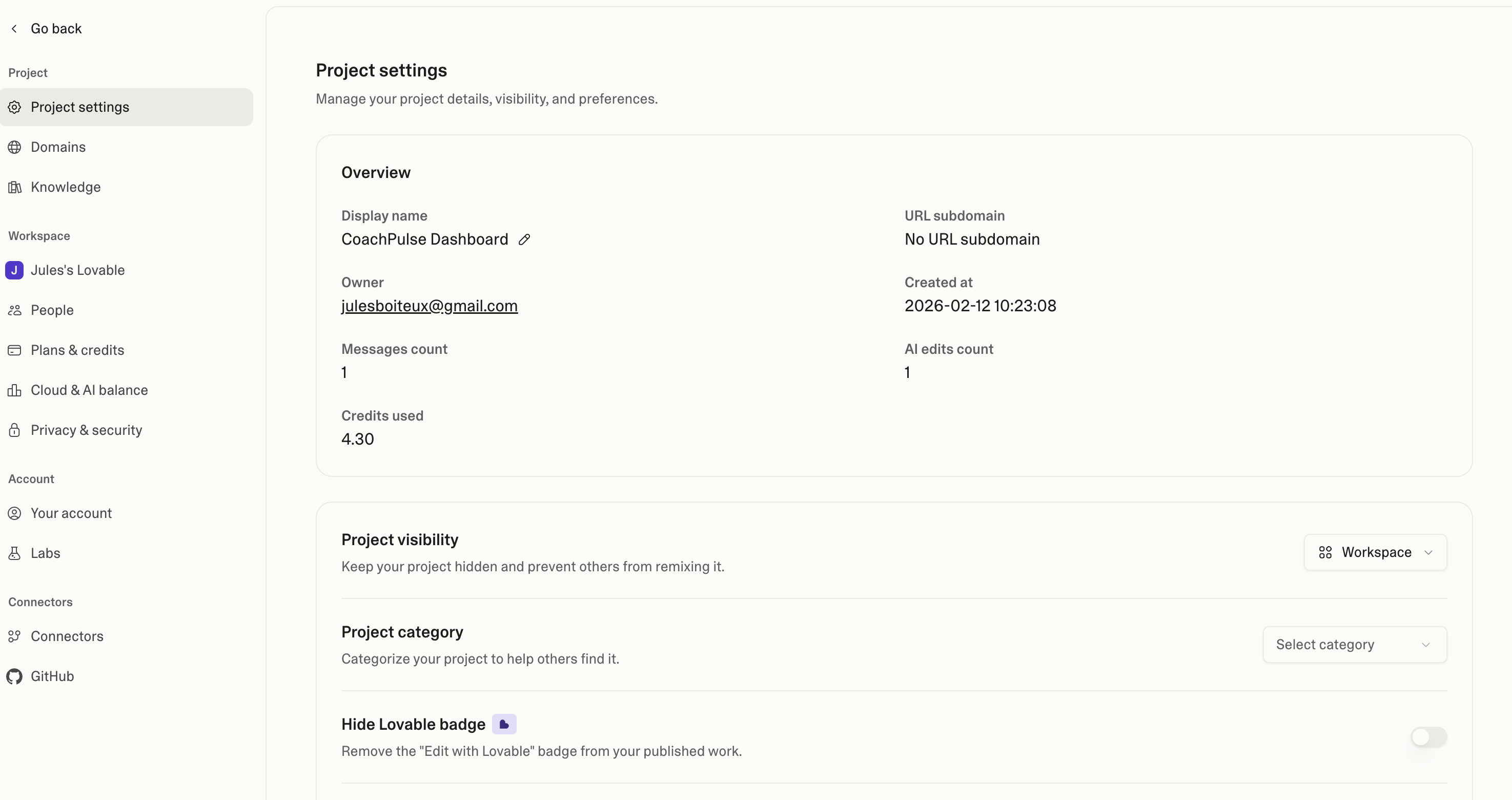Click the Hide Lovable badge heading
Screen dimensions: 1512x800
tap(413, 724)
